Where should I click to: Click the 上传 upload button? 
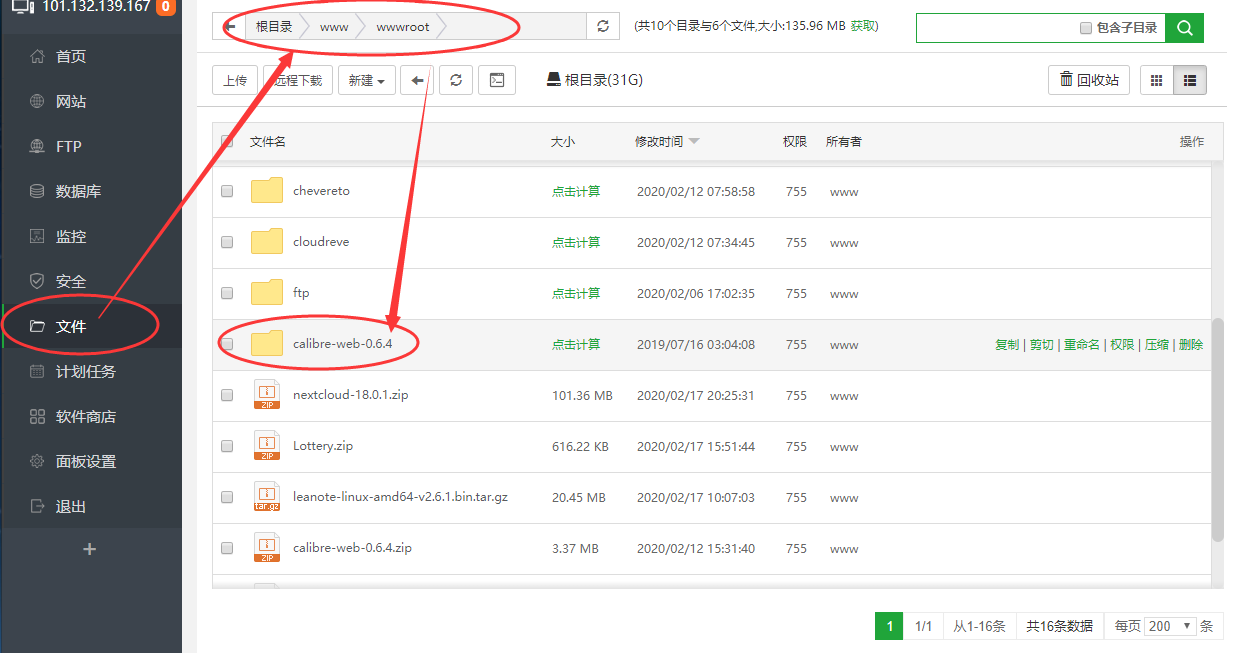234,79
